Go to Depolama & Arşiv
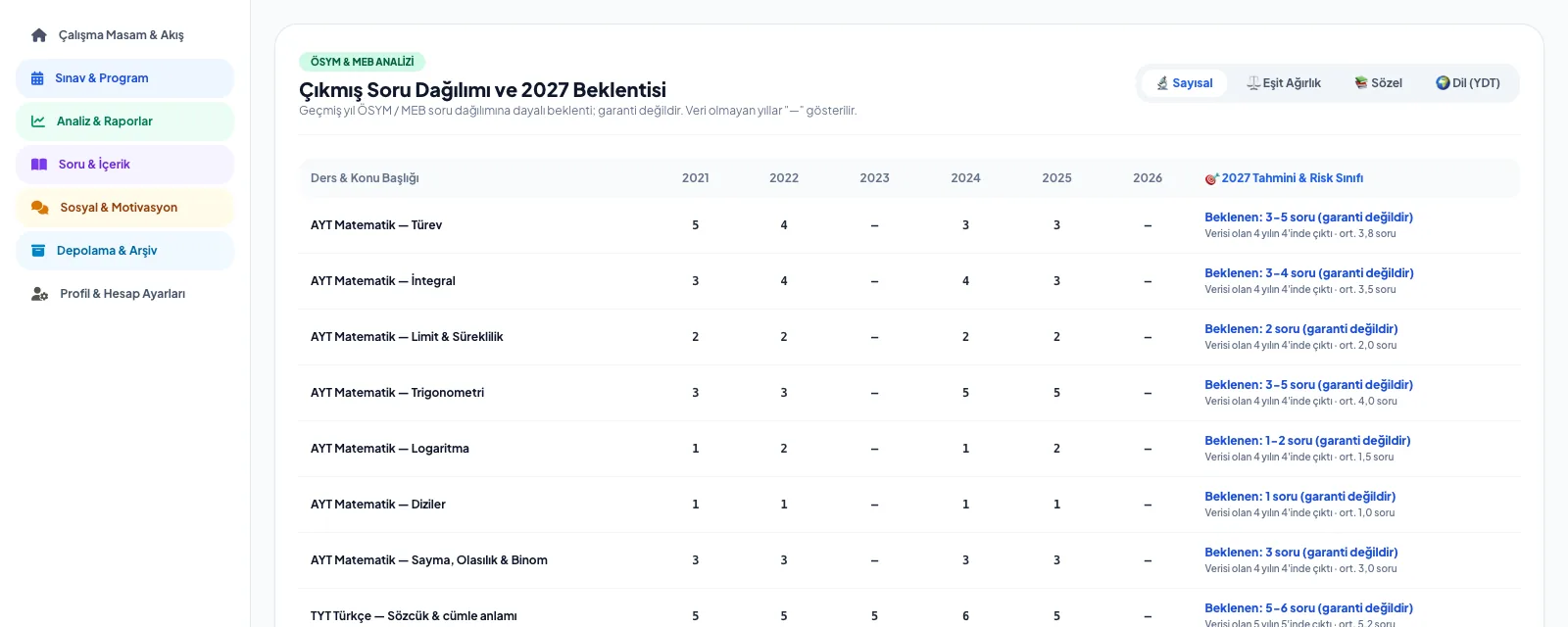This screenshot has width=1568, height=627. (x=125, y=251)
